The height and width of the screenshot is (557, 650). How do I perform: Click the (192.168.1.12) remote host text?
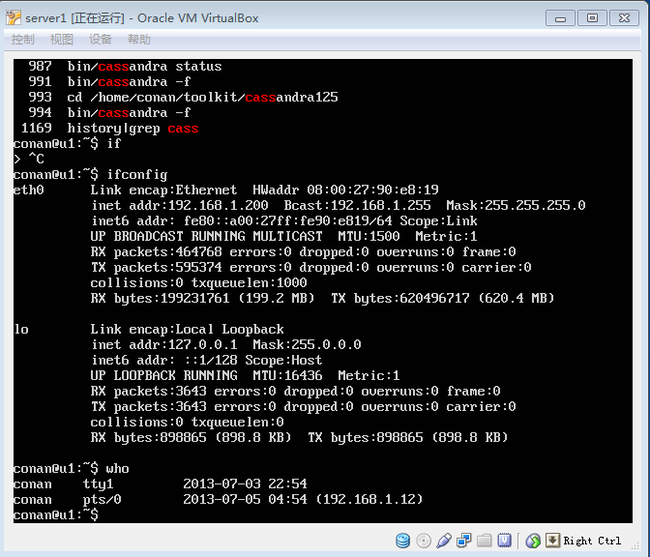click(x=369, y=499)
